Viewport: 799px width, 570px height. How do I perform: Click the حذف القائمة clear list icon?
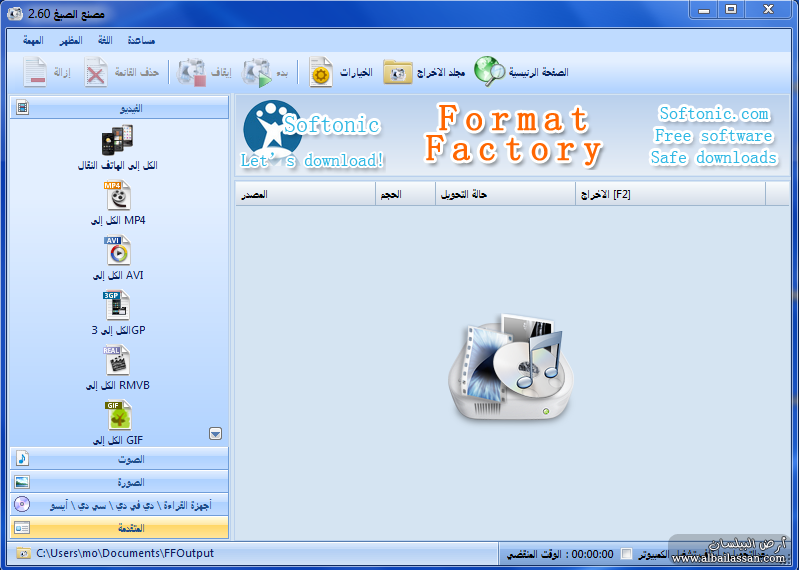tap(96, 72)
